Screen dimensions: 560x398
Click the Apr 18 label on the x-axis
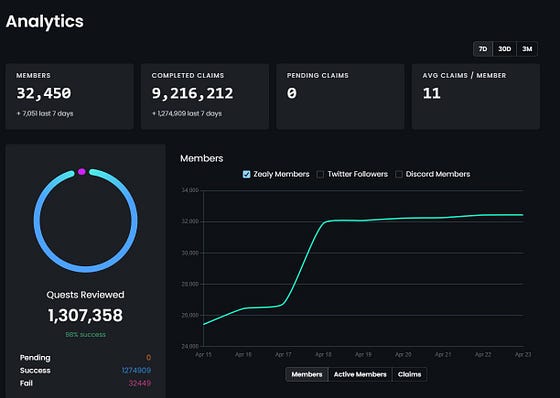click(323, 354)
